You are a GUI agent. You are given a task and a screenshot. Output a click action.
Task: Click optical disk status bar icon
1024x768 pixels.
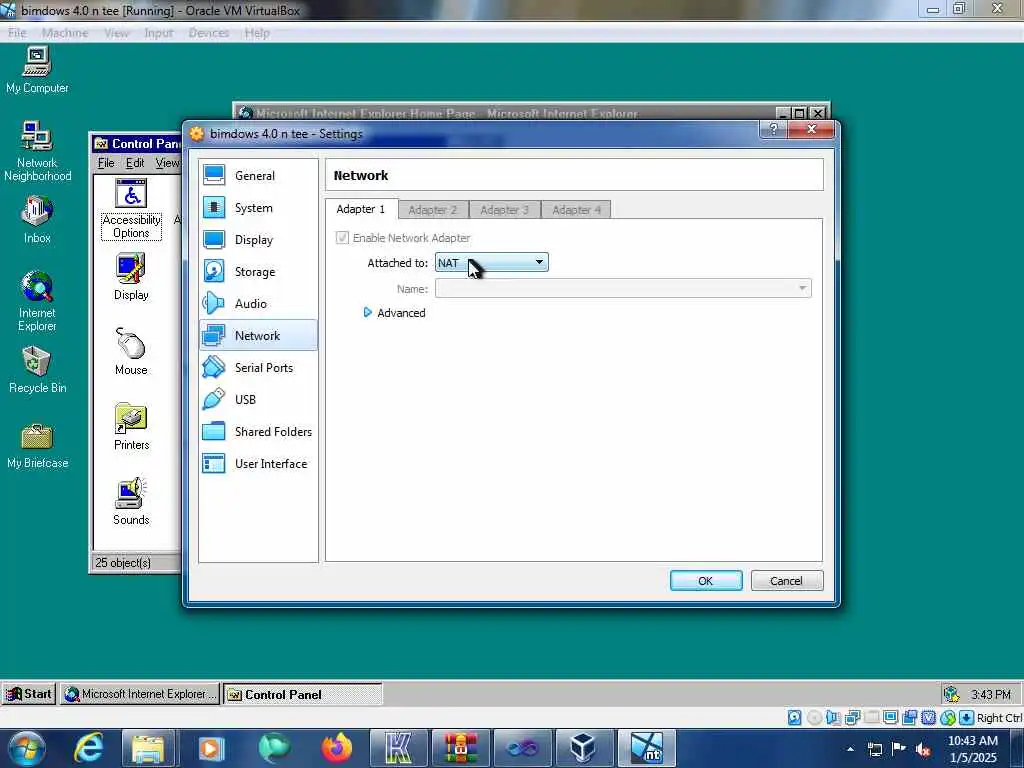(814, 718)
